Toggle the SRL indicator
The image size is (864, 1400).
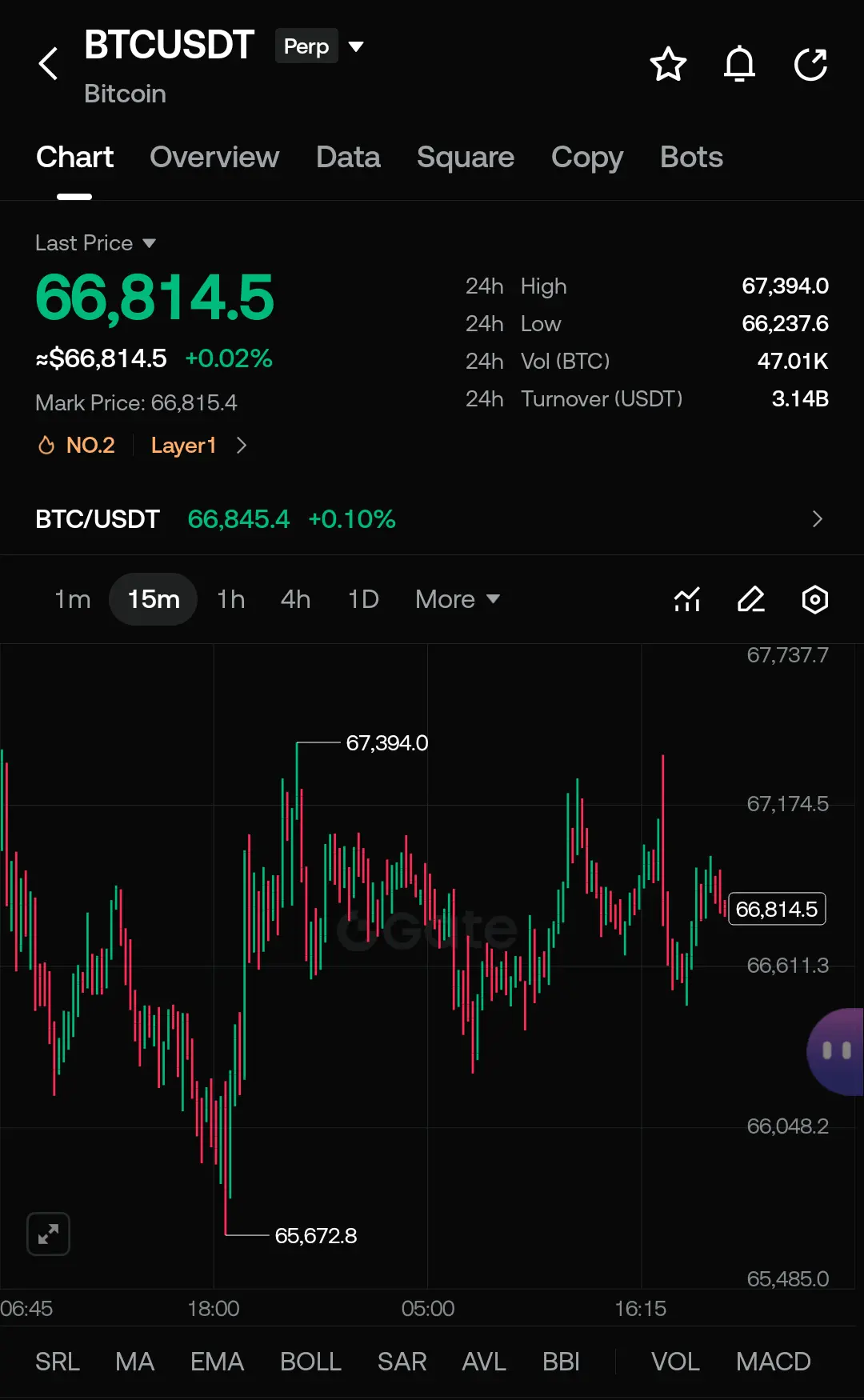[x=58, y=1362]
